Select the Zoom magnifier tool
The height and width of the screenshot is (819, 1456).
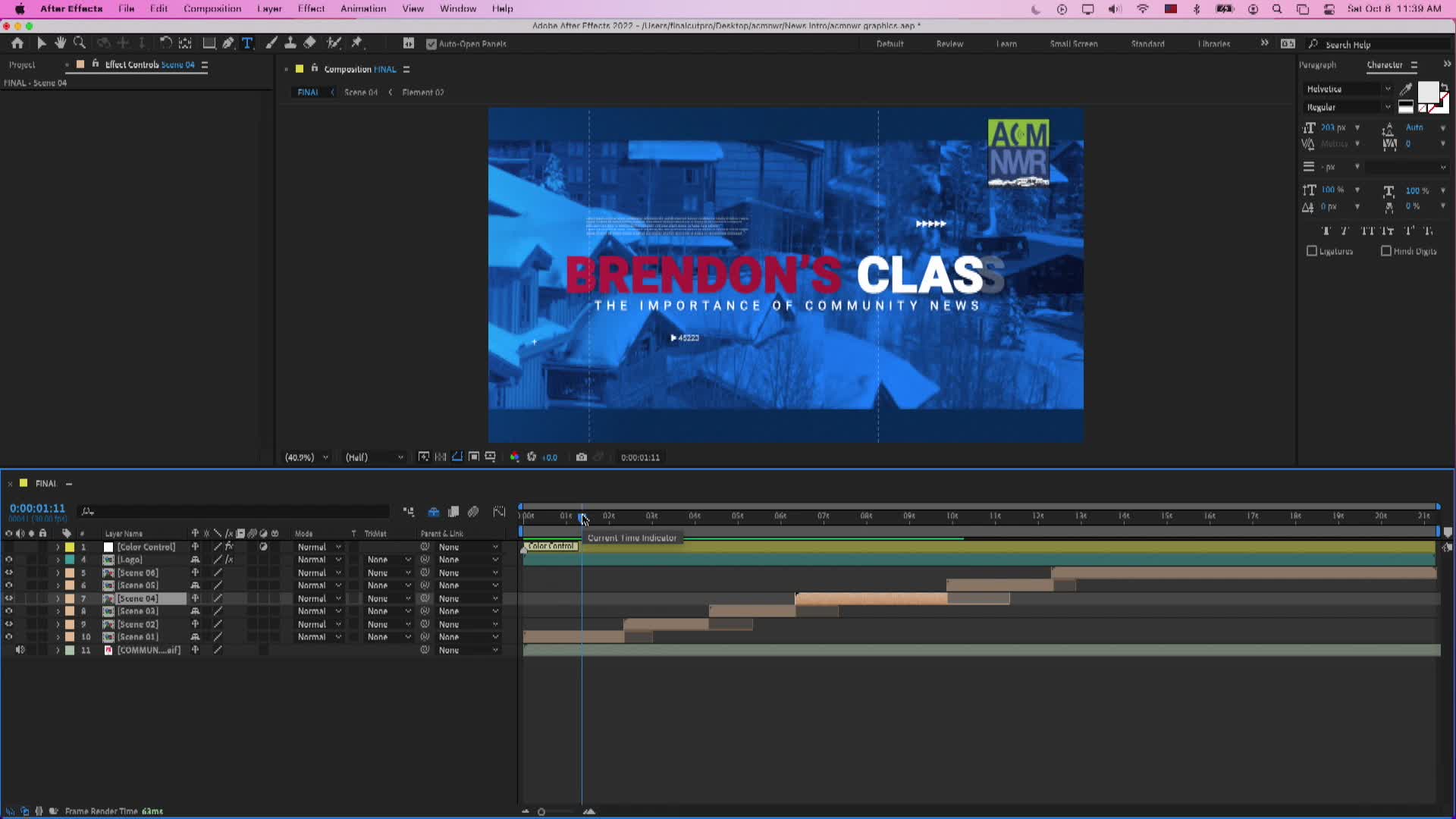click(x=80, y=44)
